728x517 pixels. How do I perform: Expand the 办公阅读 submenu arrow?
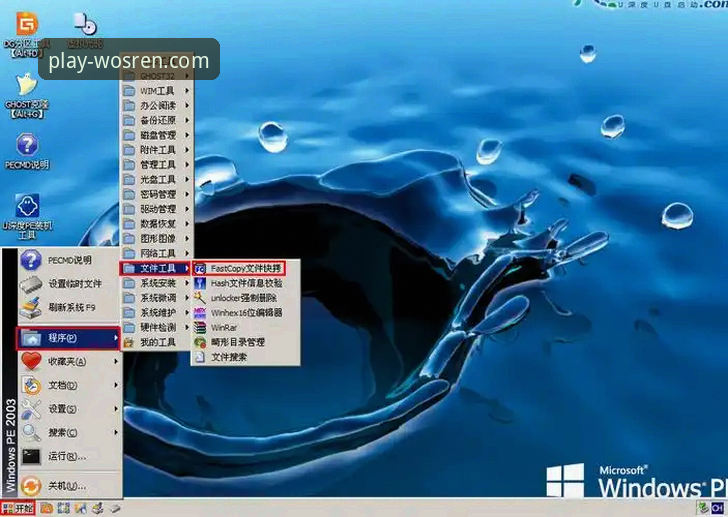click(187, 105)
